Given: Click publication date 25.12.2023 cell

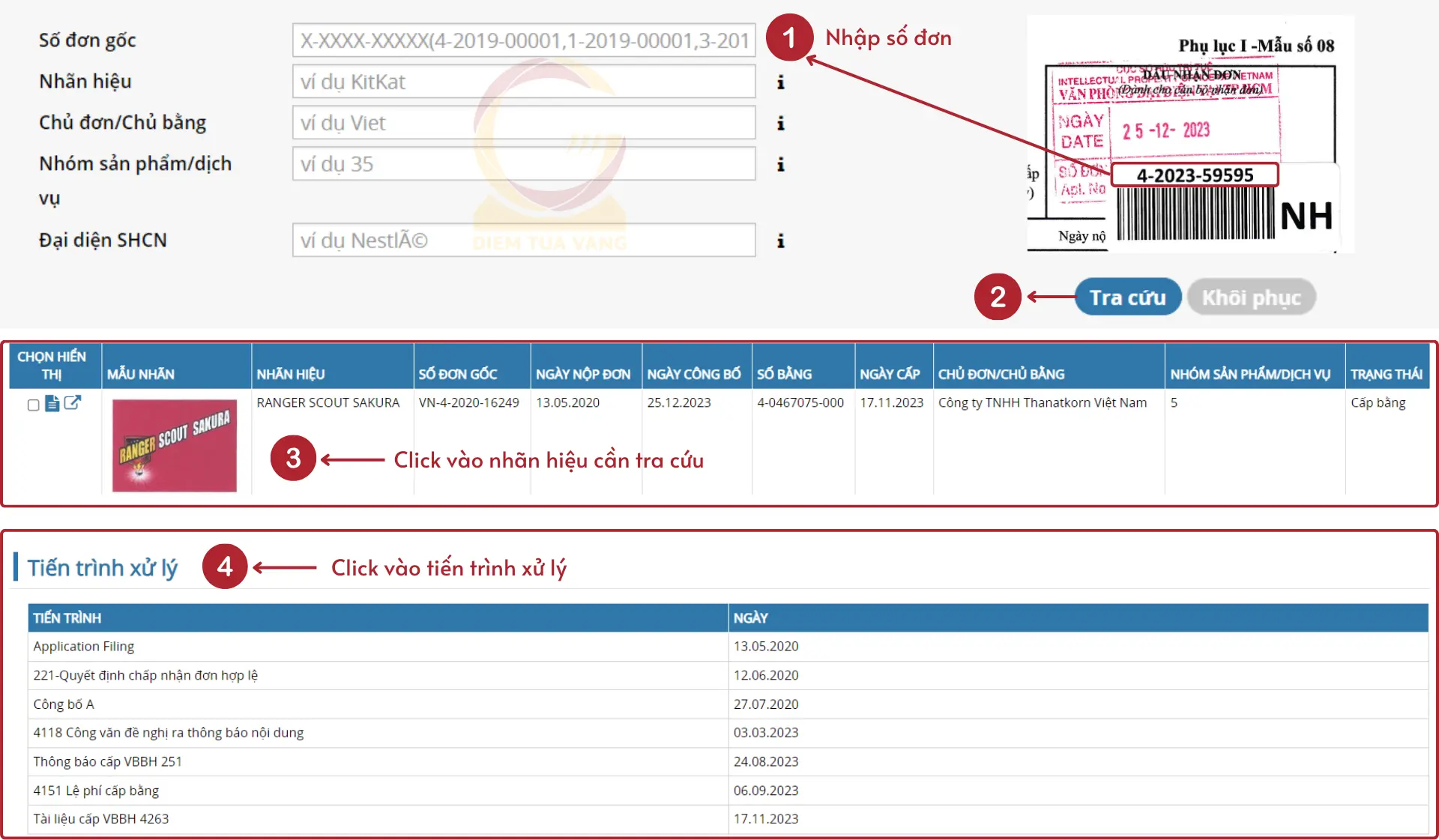Looking at the screenshot, I should [679, 402].
